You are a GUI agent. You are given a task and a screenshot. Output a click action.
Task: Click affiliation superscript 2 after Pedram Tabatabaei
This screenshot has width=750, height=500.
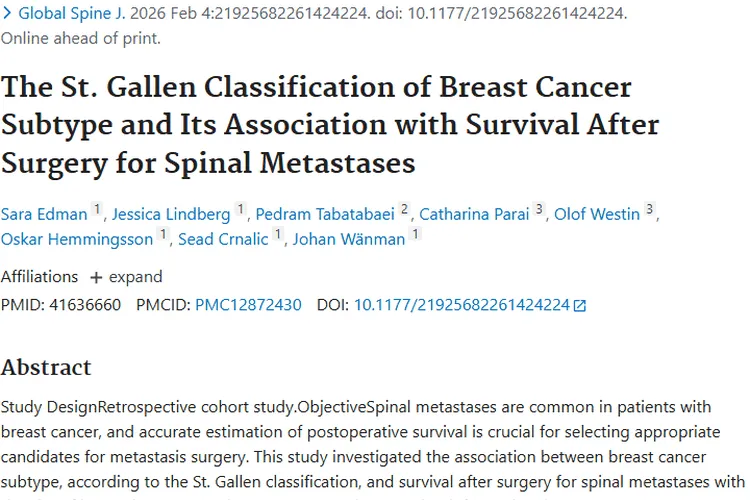405,210
